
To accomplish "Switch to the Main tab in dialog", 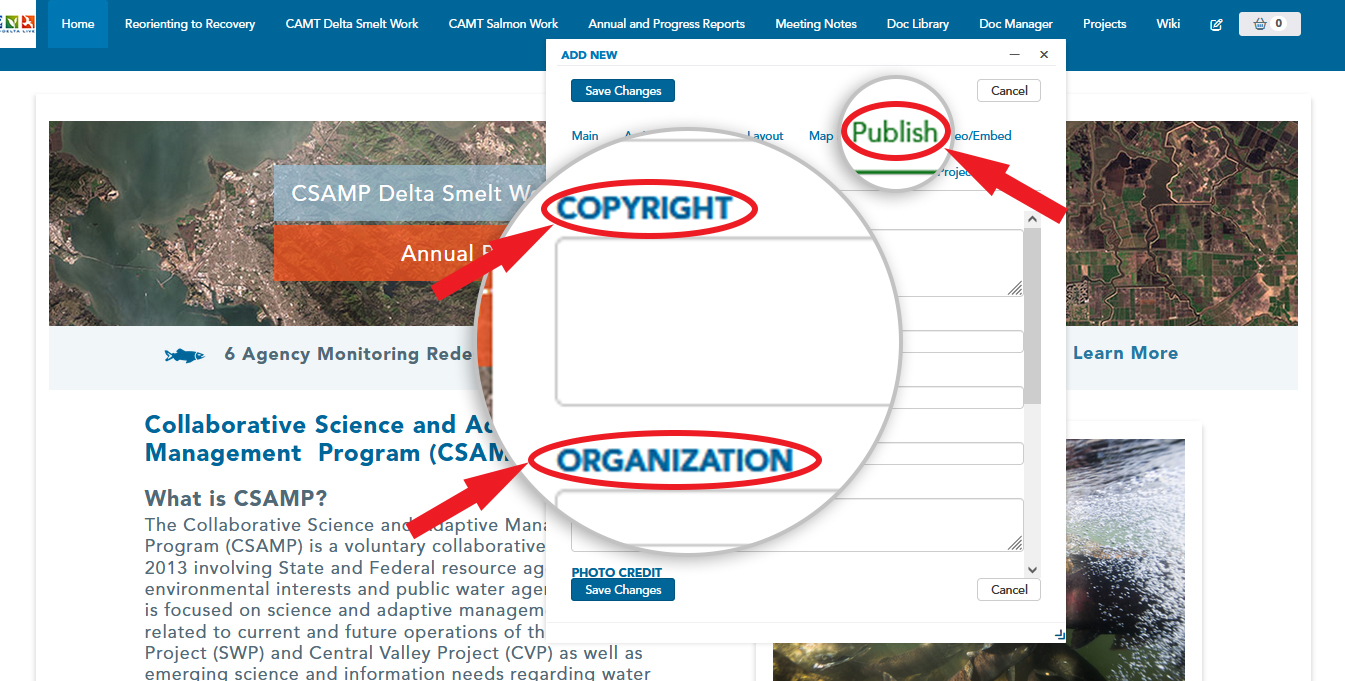I will click(x=585, y=136).
